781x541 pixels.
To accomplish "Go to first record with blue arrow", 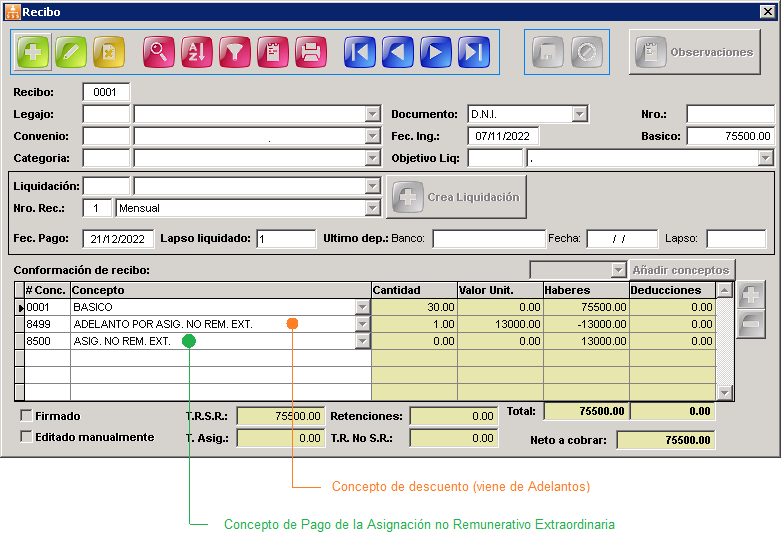I will [360, 52].
